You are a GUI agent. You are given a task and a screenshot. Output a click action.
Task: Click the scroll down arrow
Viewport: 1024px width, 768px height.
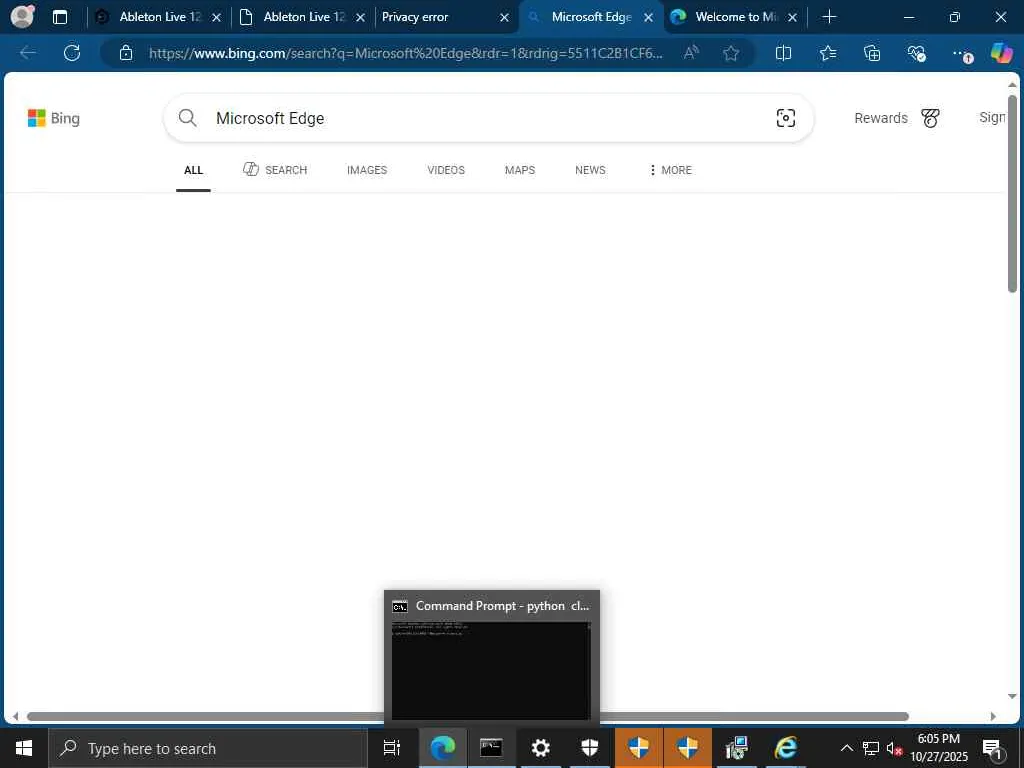(1012, 697)
